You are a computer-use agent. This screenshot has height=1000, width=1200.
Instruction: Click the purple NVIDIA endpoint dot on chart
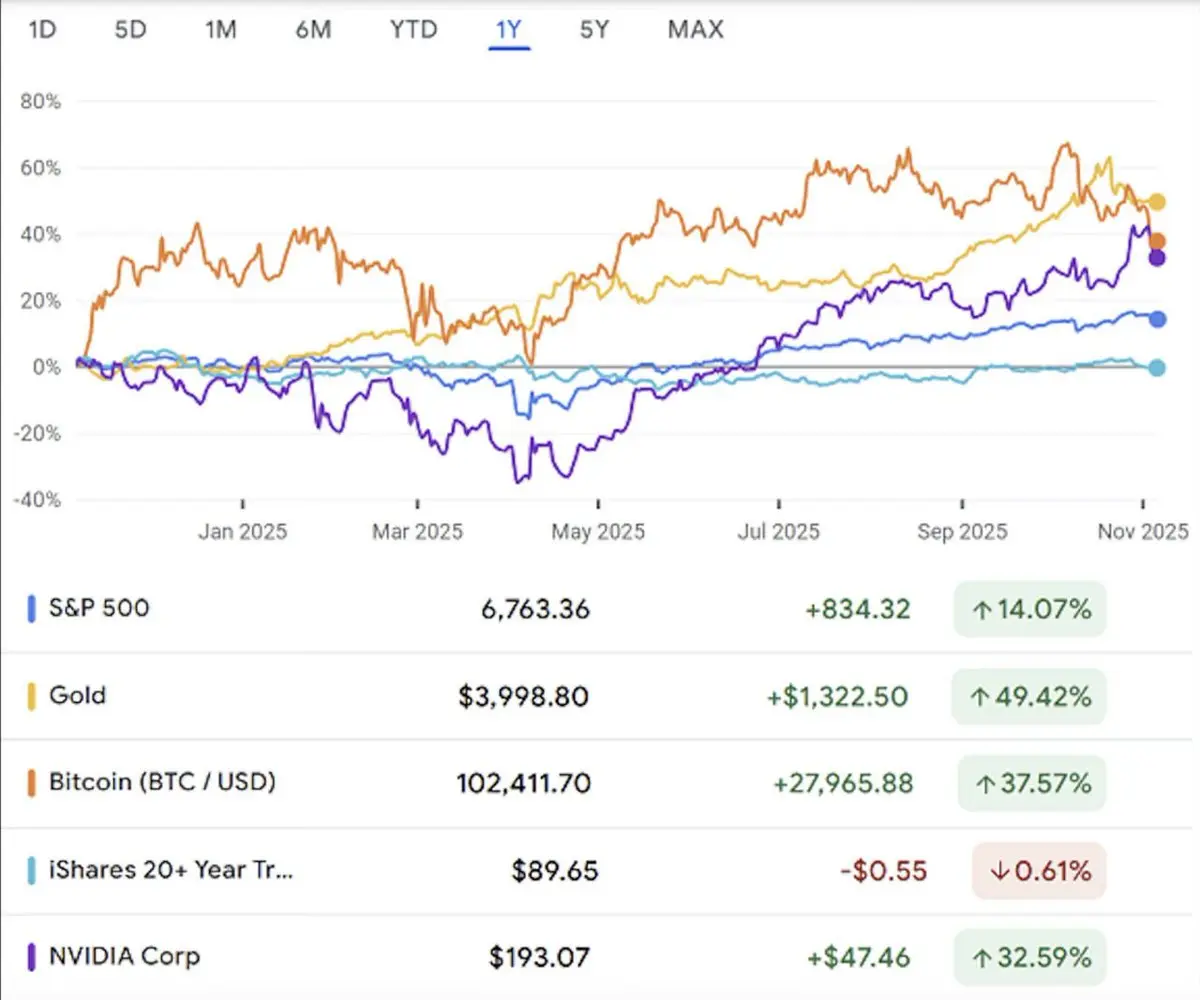(x=1157, y=258)
